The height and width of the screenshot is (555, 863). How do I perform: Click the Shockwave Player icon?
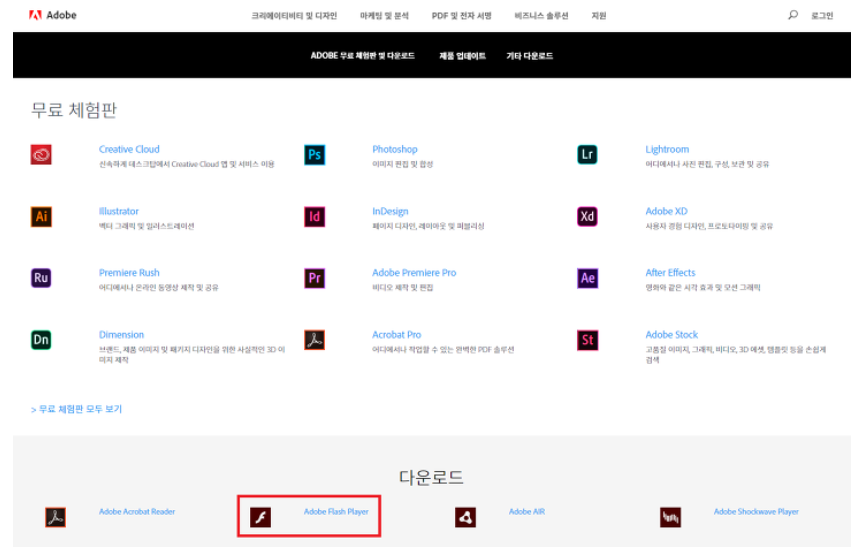670,518
